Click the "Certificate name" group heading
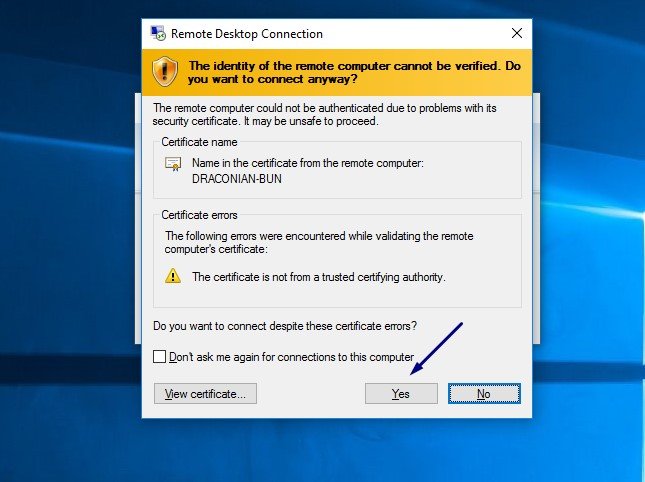The image size is (645, 482). pos(199,142)
